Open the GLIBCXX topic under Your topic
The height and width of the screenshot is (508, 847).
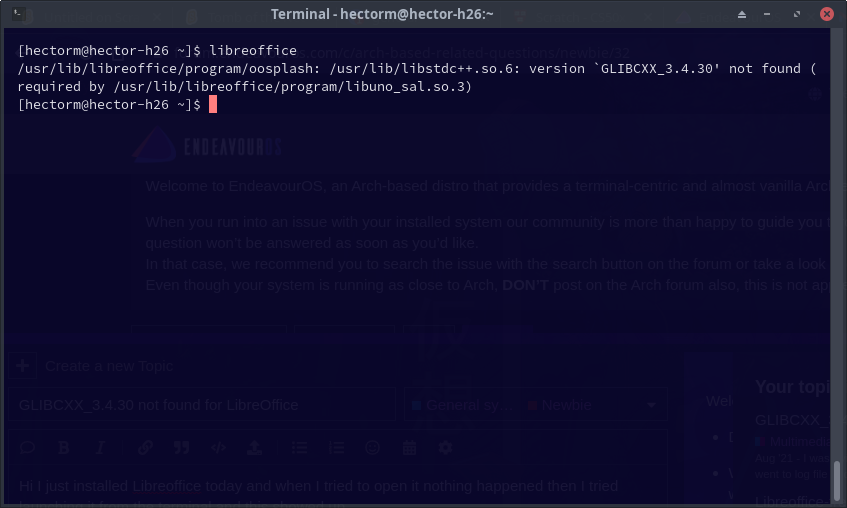792,420
